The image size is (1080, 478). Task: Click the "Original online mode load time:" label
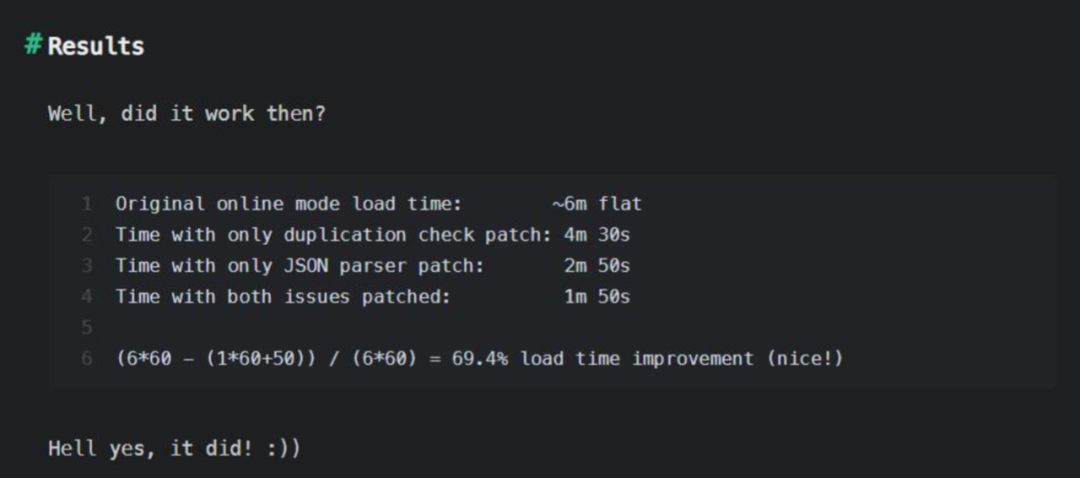coord(288,204)
